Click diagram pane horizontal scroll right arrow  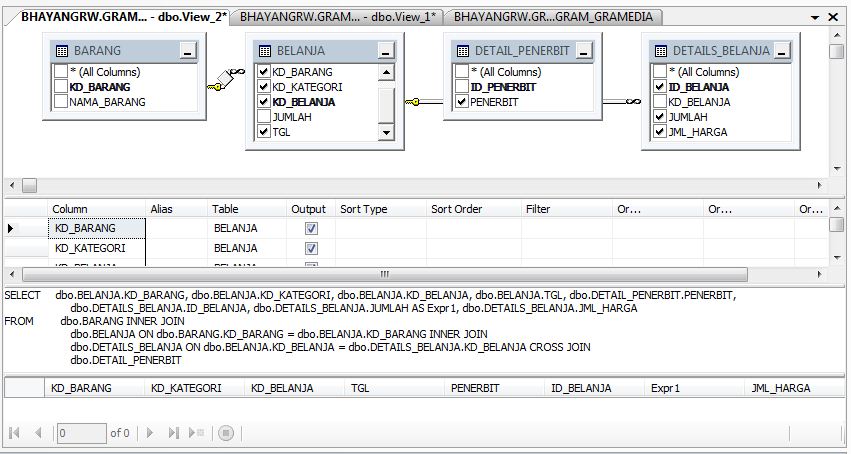click(x=820, y=186)
